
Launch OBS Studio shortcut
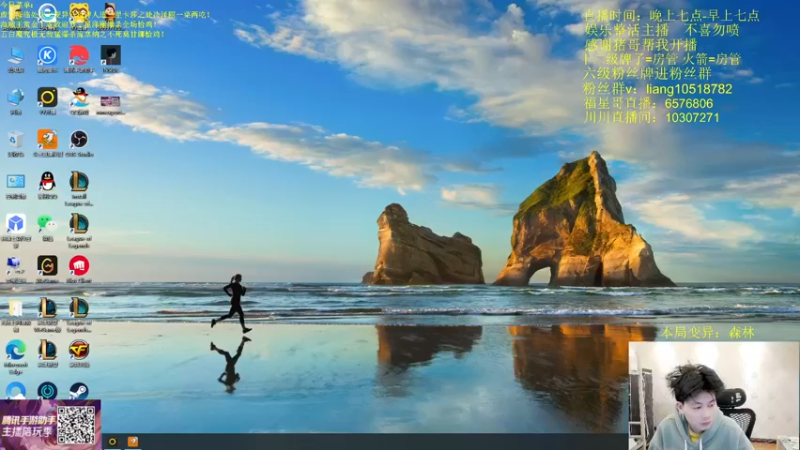[79, 139]
